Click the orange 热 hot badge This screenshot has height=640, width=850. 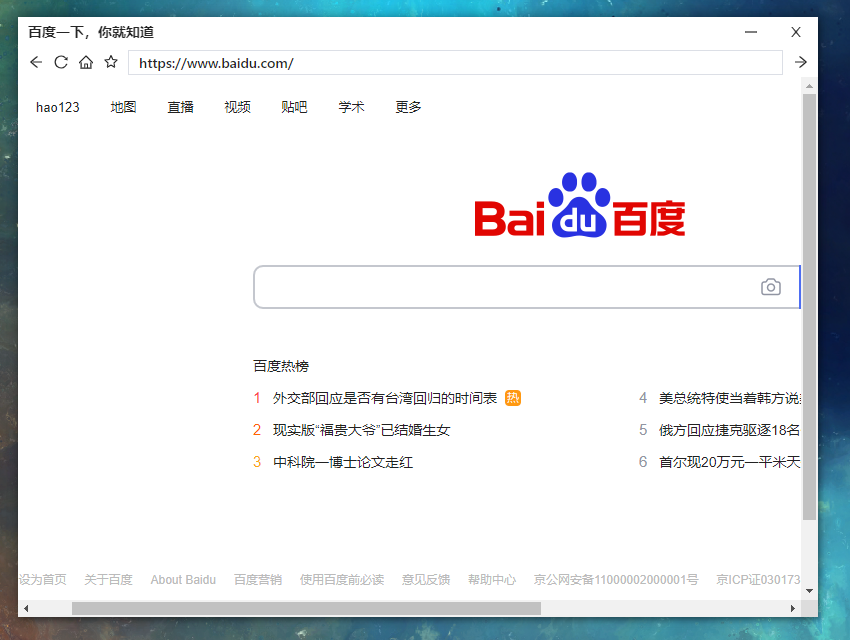(513, 398)
